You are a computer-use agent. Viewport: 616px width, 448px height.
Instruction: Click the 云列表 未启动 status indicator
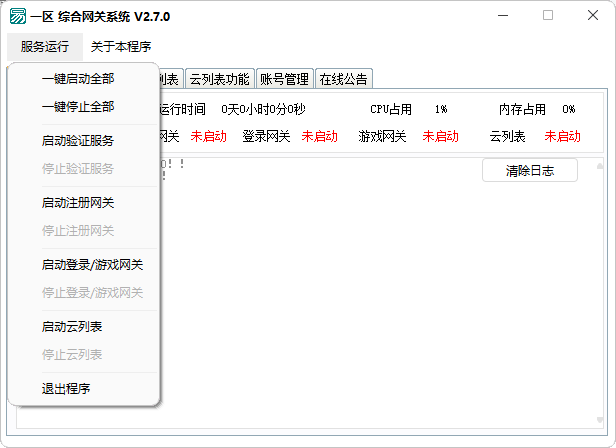[563, 136]
